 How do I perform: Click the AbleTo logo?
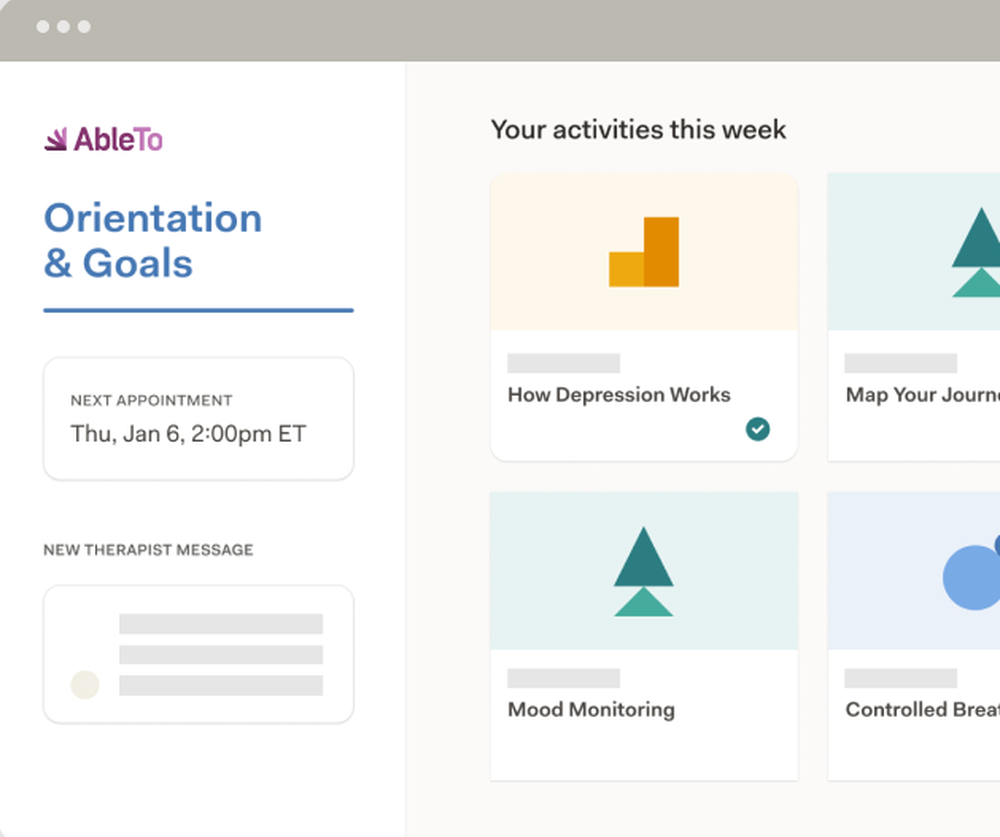click(104, 140)
